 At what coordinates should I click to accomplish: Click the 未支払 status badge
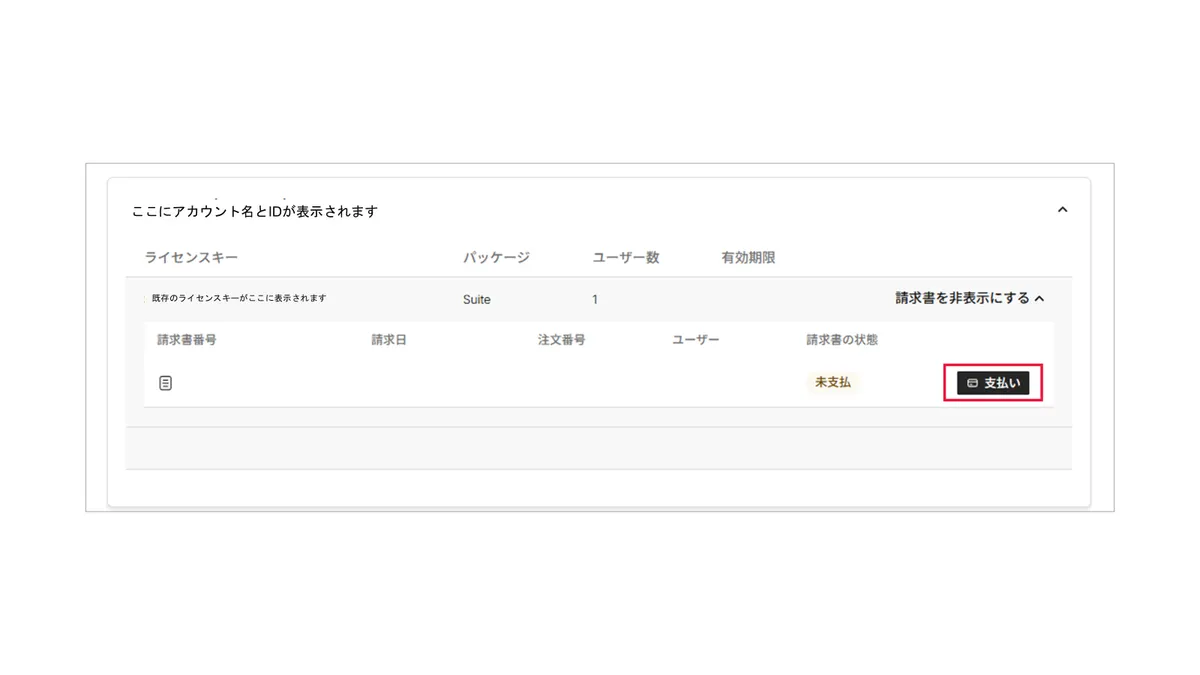point(833,382)
